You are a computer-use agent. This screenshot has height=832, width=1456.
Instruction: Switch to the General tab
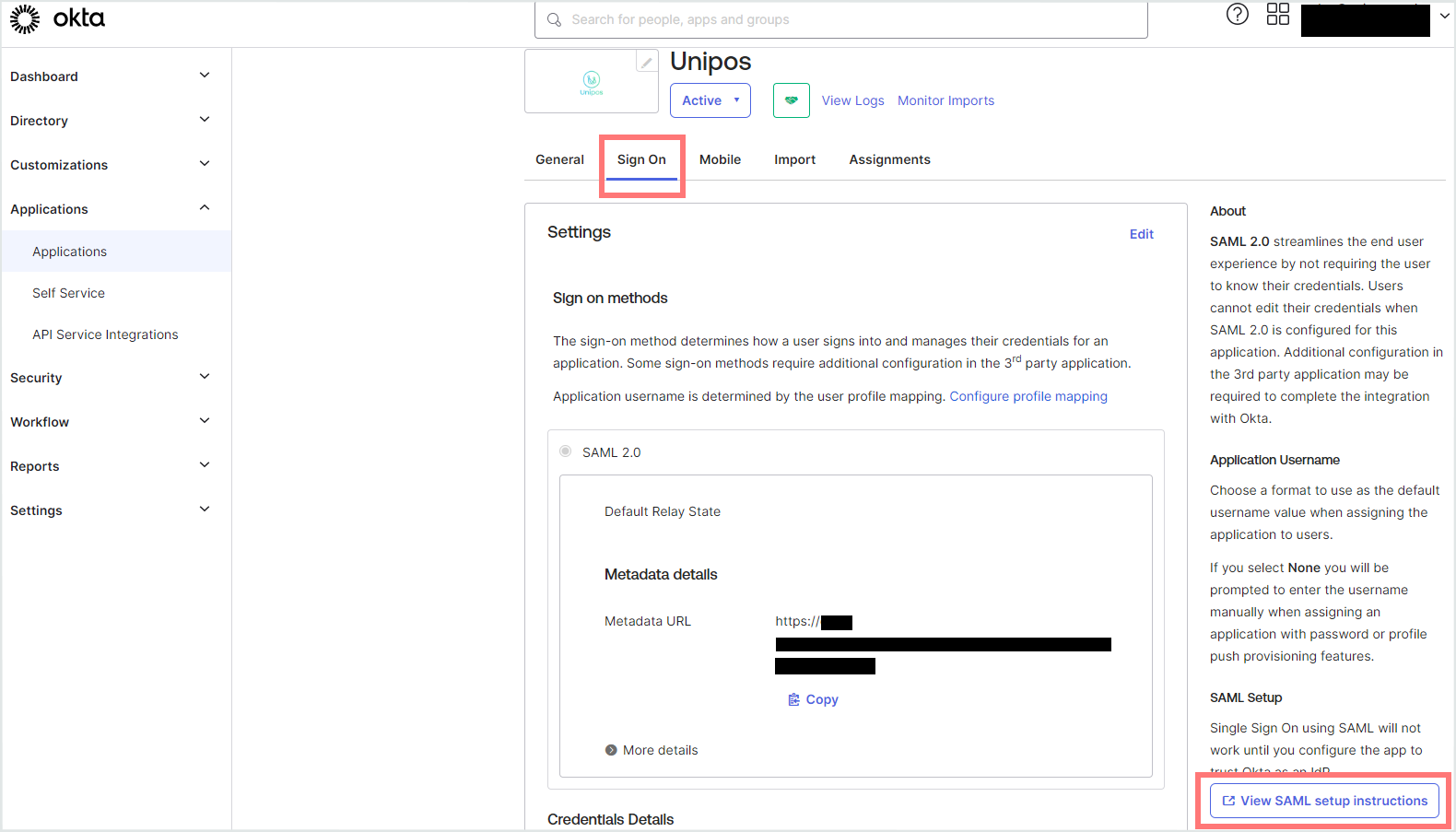click(x=559, y=159)
